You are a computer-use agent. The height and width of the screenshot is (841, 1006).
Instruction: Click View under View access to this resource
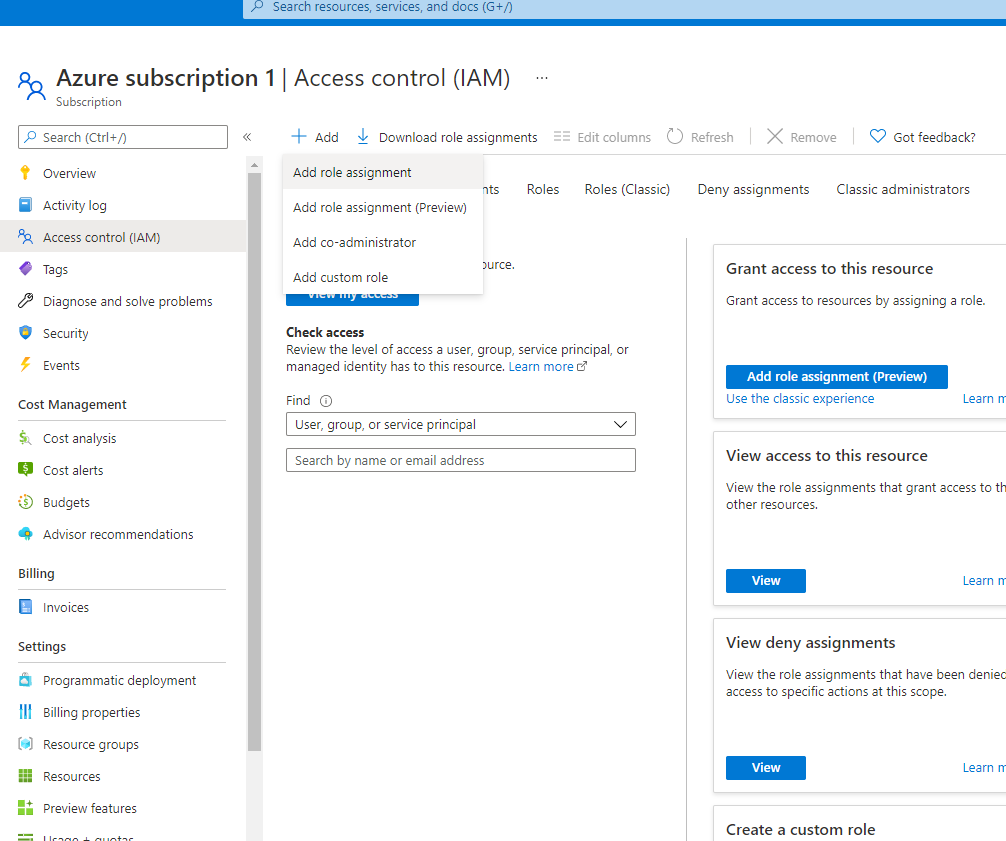(766, 581)
